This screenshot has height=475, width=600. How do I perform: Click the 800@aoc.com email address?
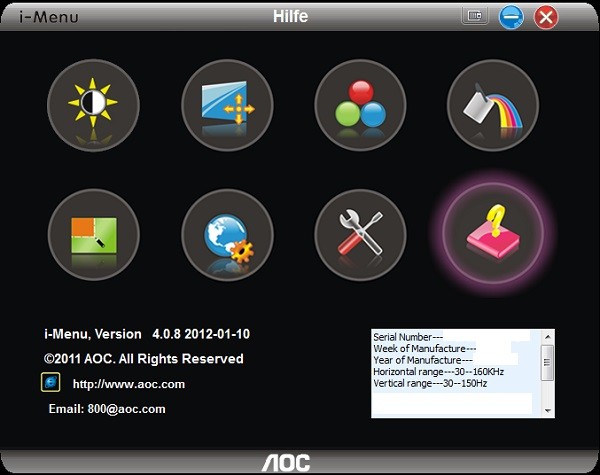[x=126, y=409]
